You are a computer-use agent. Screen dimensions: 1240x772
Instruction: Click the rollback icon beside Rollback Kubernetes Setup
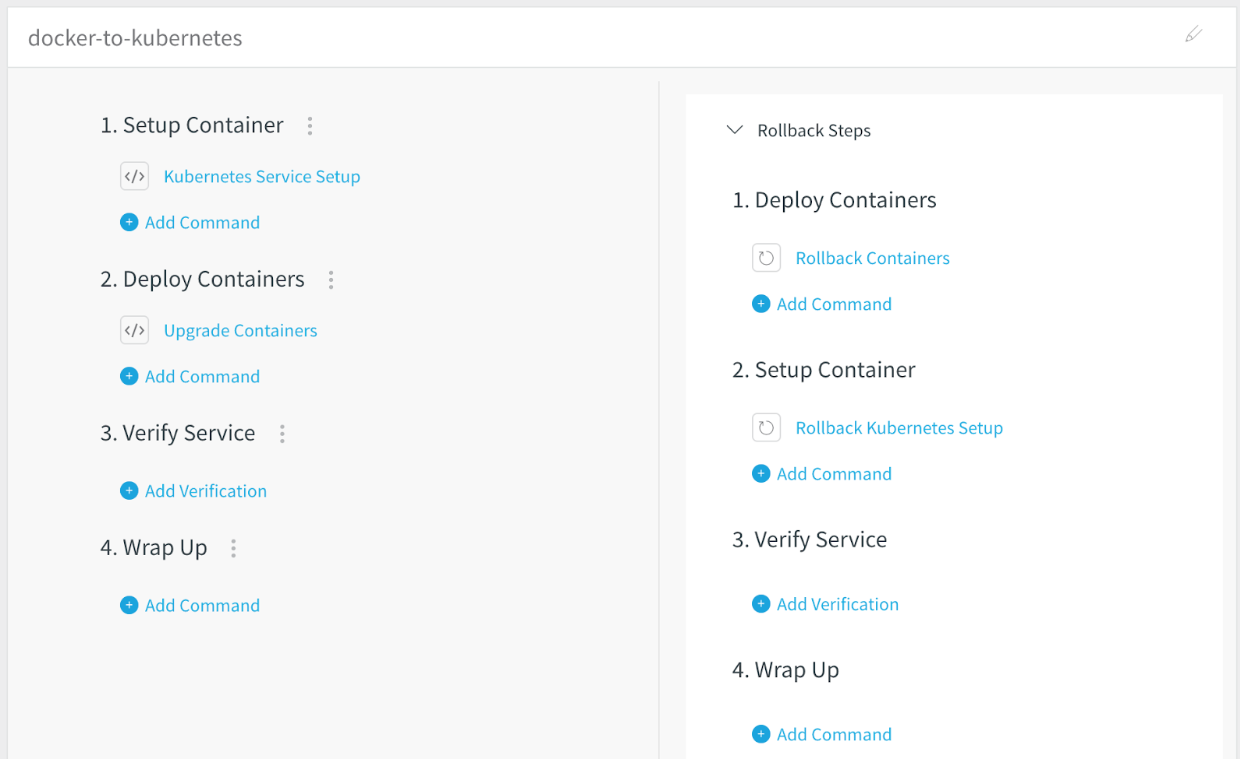[766, 428]
